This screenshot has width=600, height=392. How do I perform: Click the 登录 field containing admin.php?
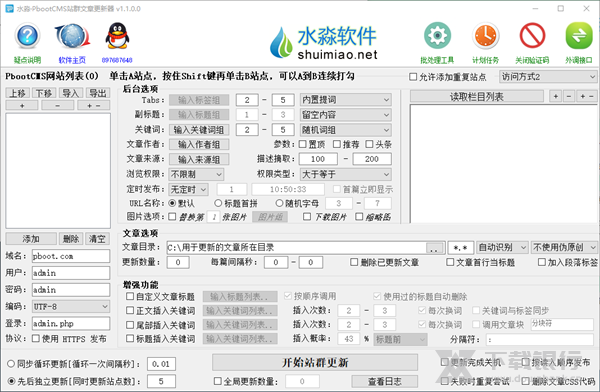coord(71,323)
